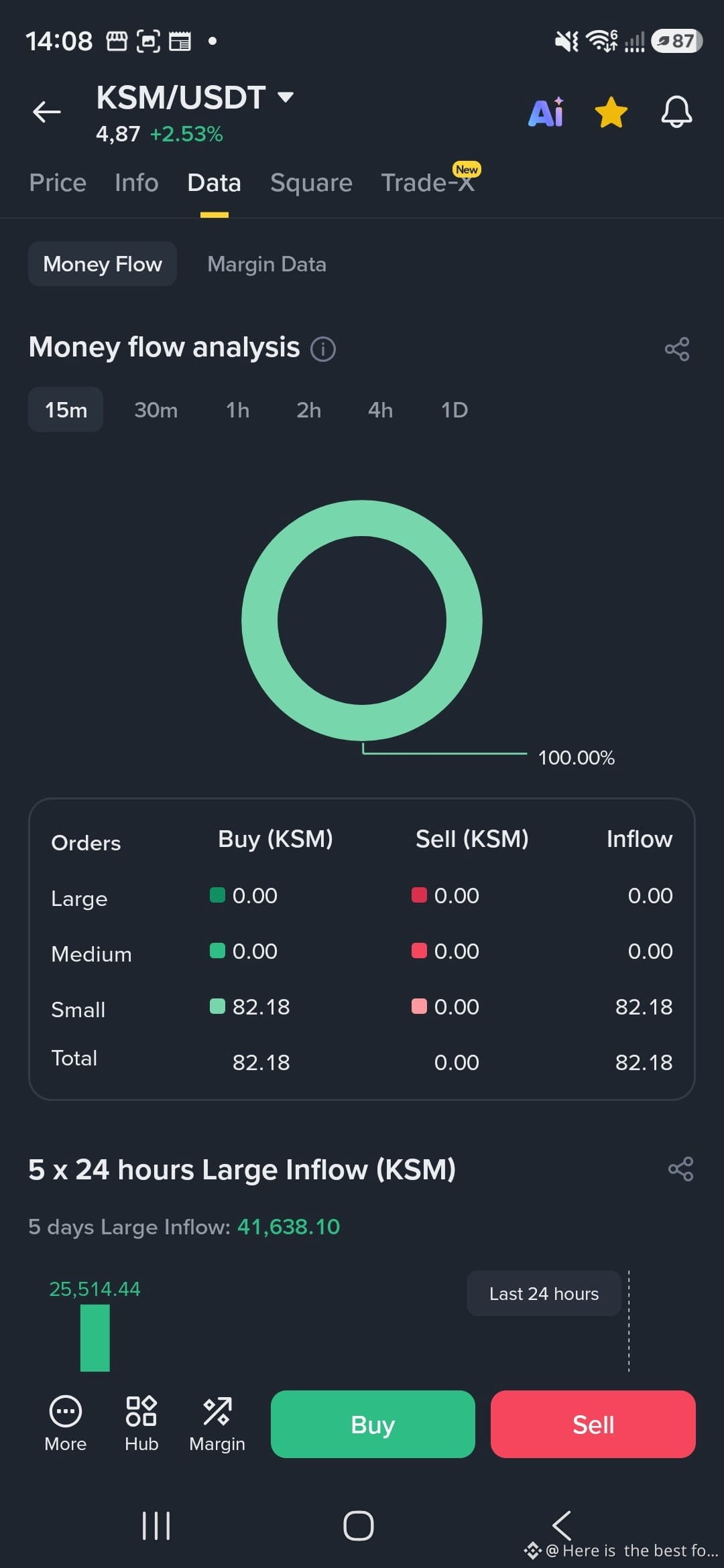
Task: Go back using the arrow icon
Action: click(47, 111)
